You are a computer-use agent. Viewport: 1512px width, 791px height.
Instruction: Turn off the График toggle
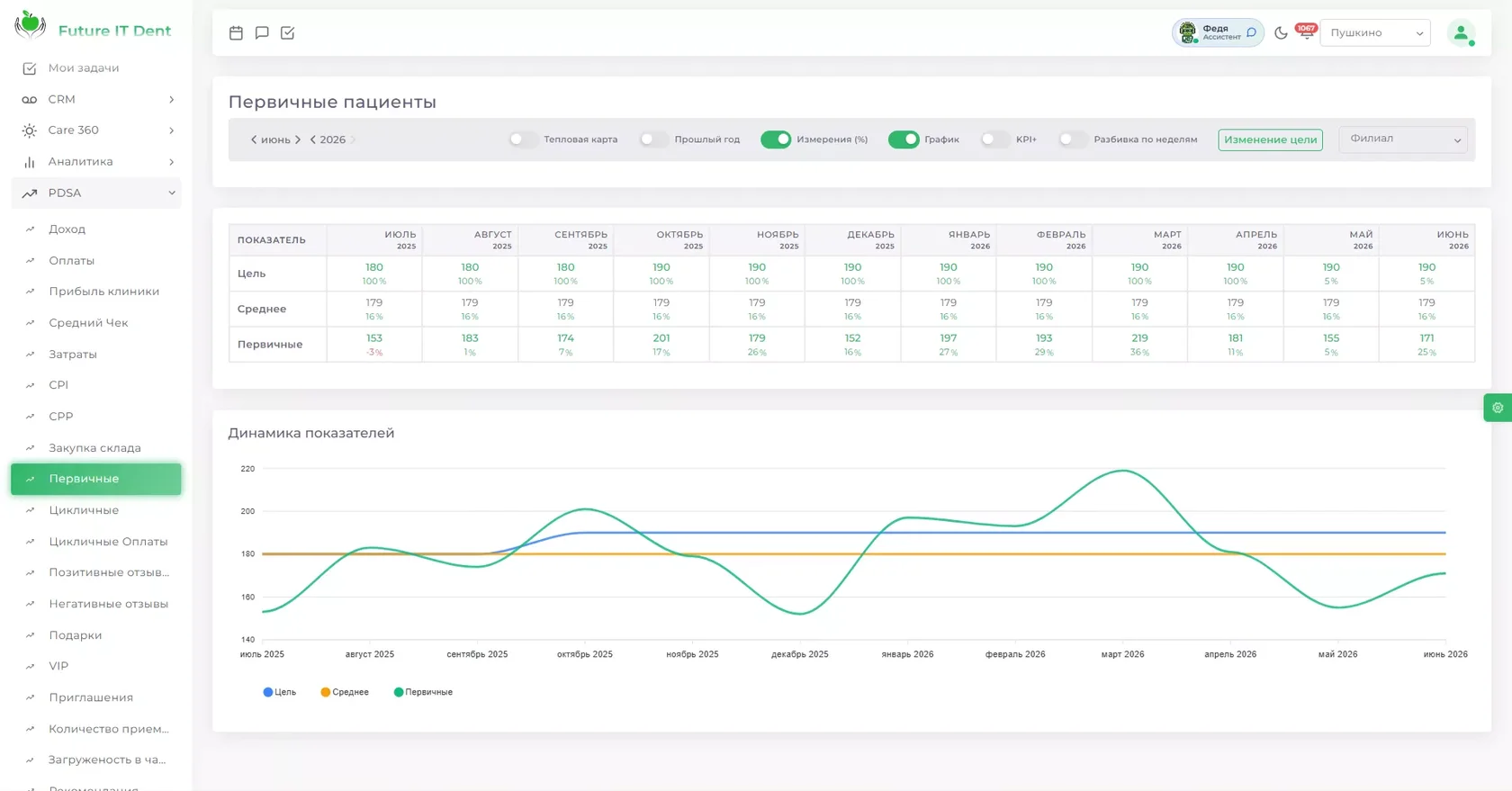(904, 139)
